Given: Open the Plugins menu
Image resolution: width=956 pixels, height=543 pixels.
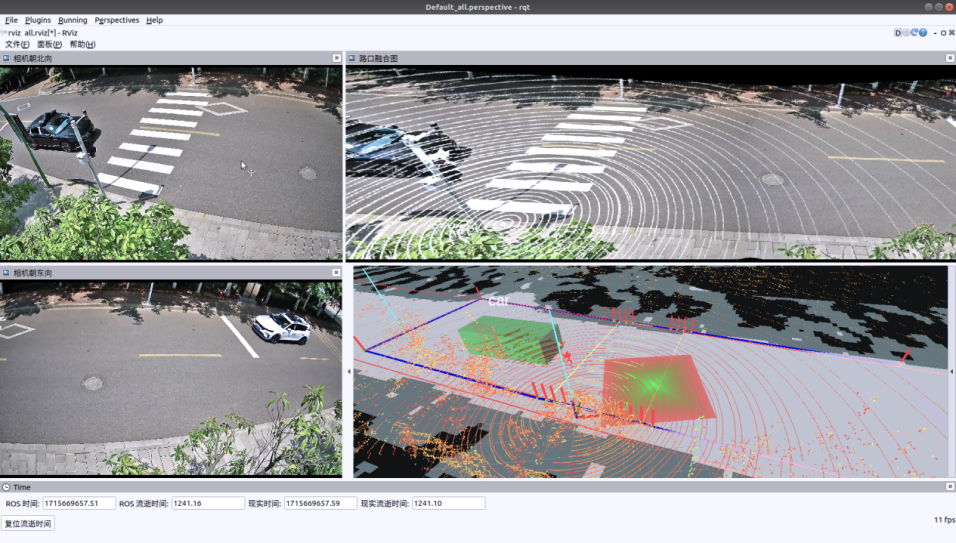Looking at the screenshot, I should click(x=38, y=20).
